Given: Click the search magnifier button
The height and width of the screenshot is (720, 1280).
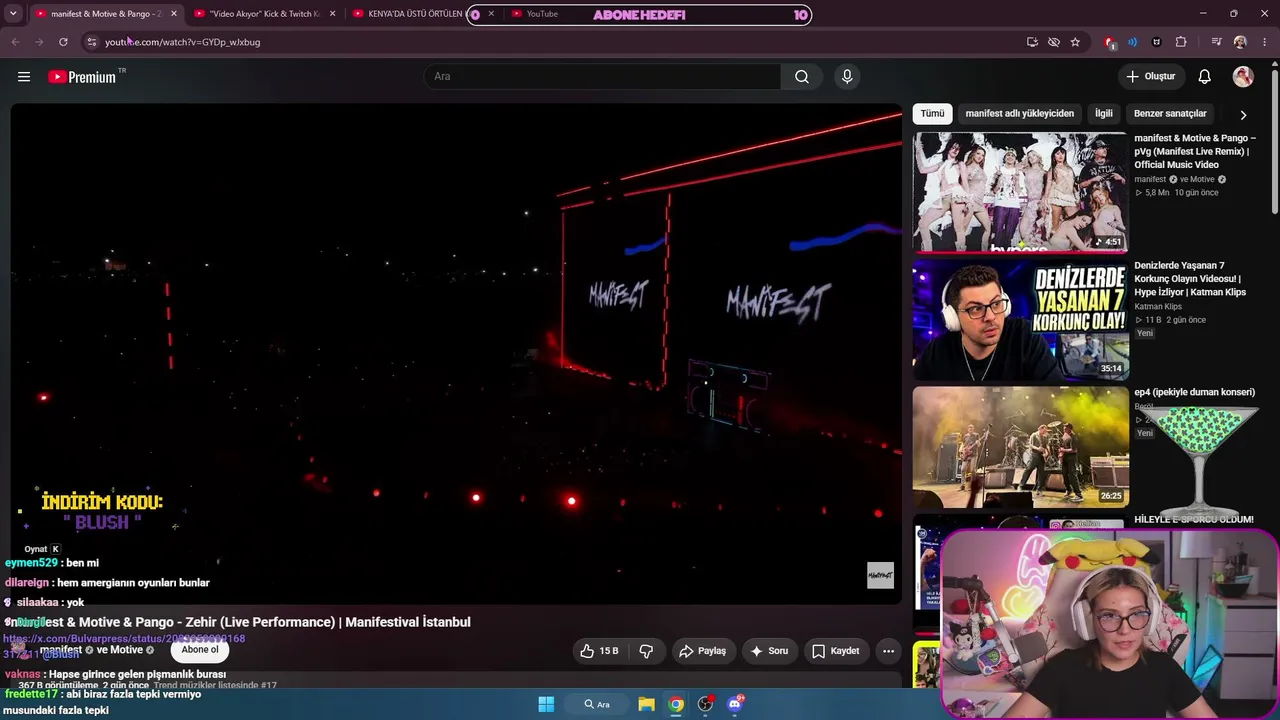Looking at the screenshot, I should click(802, 77).
